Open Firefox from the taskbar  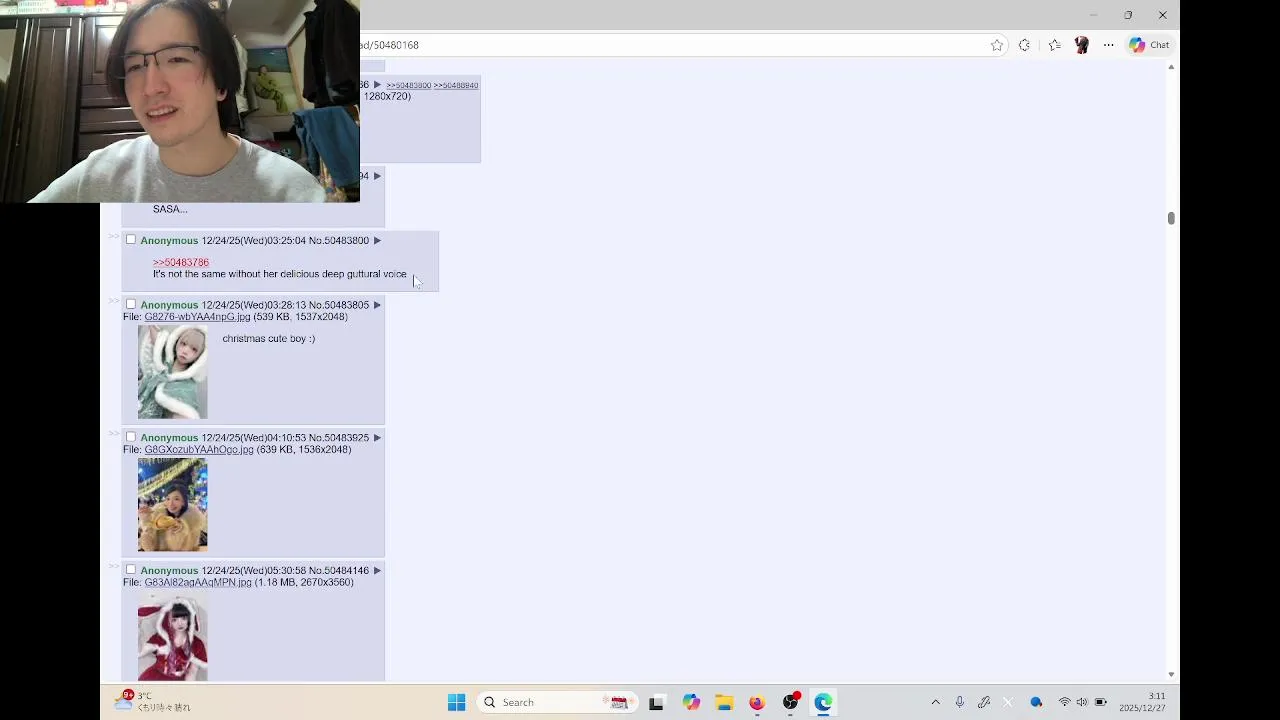pos(757,702)
